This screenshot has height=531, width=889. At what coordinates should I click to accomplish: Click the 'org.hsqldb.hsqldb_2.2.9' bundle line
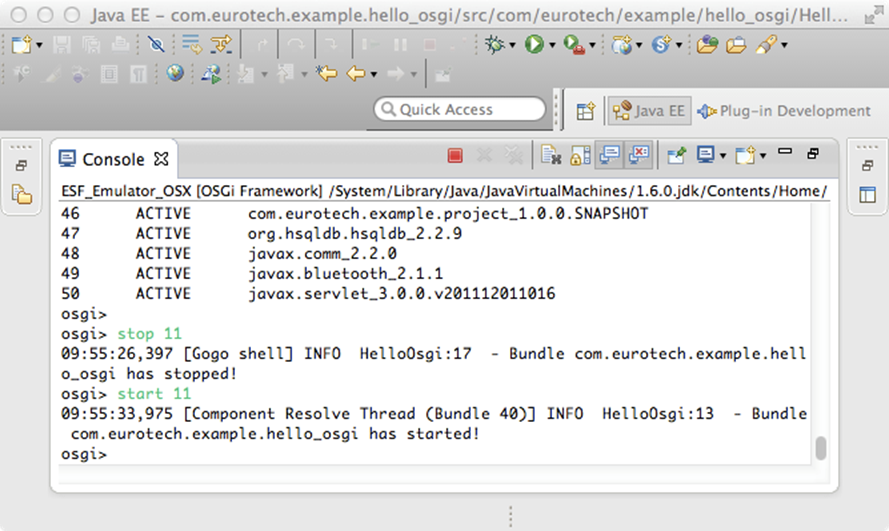pyautogui.click(x=354, y=233)
